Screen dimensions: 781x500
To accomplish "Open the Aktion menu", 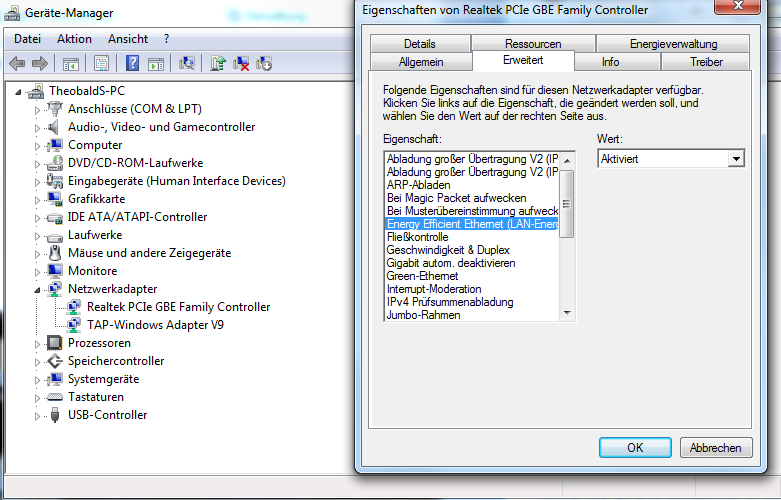I will coord(74,39).
